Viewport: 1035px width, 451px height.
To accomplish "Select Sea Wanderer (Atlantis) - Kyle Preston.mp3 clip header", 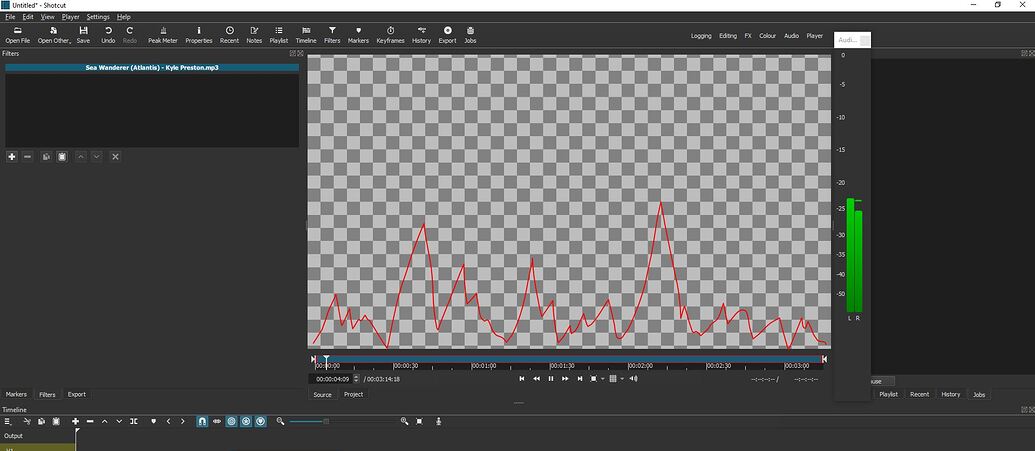I will coord(152,67).
